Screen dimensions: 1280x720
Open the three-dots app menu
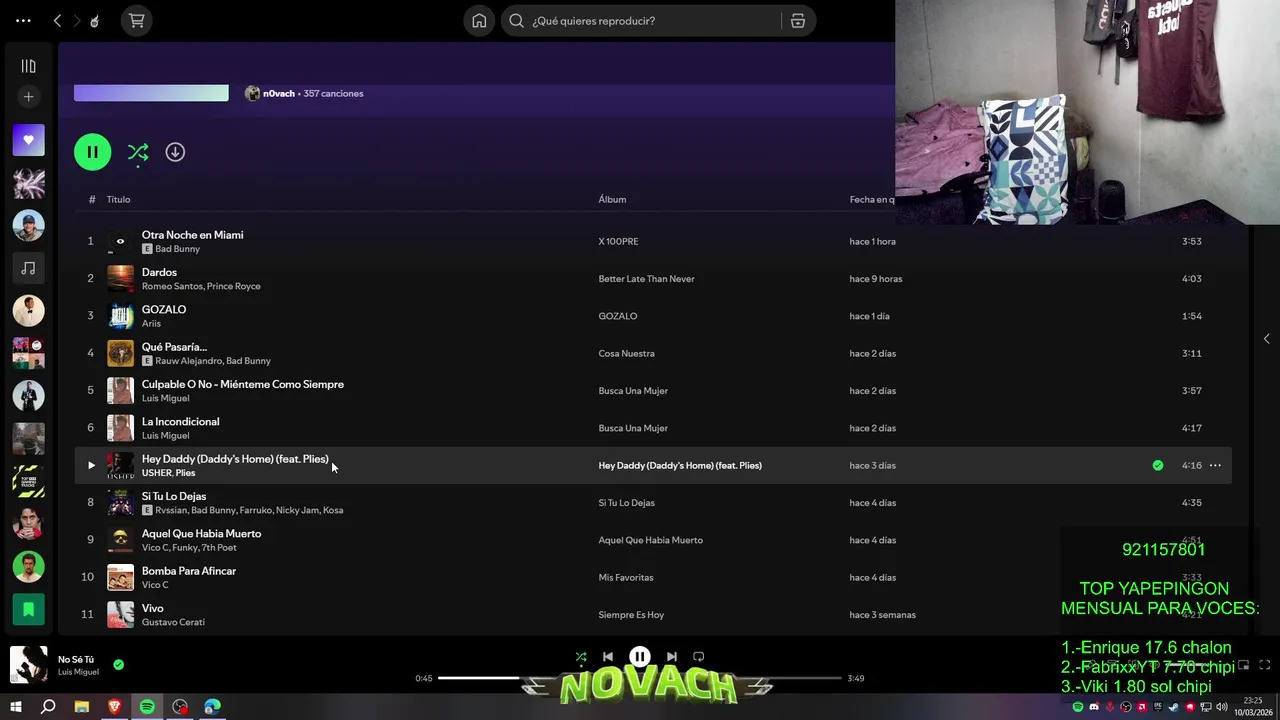23,21
